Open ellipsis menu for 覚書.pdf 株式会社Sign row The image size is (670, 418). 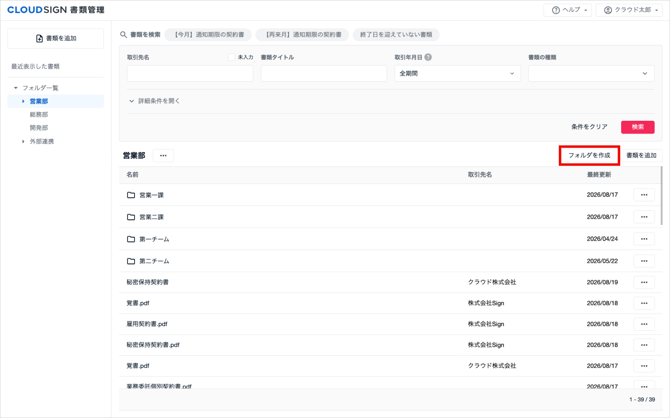click(x=644, y=303)
